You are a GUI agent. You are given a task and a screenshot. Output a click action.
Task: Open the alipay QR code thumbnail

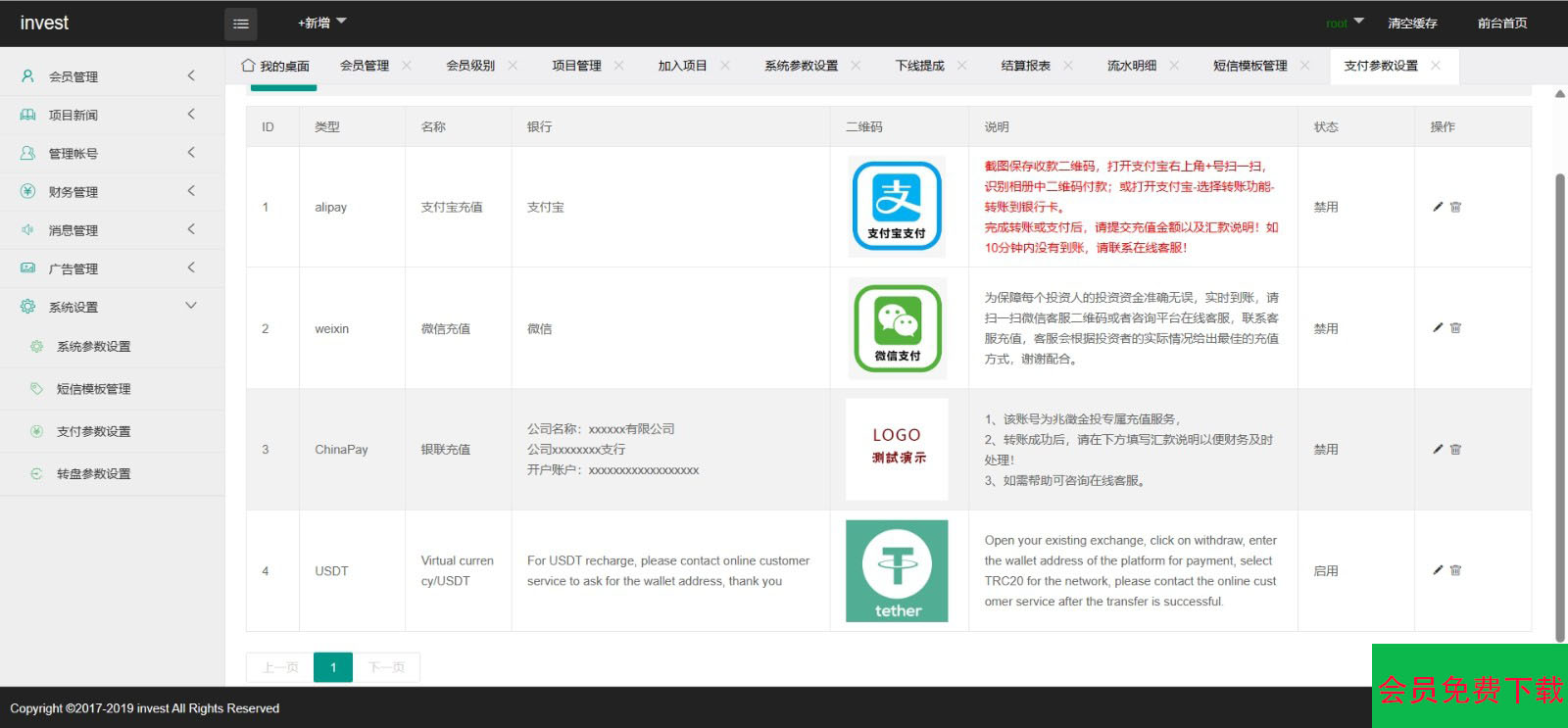[897, 207]
